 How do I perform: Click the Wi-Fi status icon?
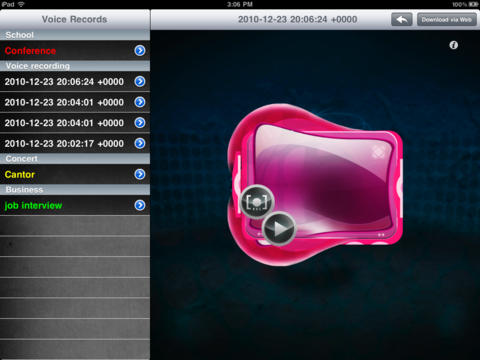(21, 4)
